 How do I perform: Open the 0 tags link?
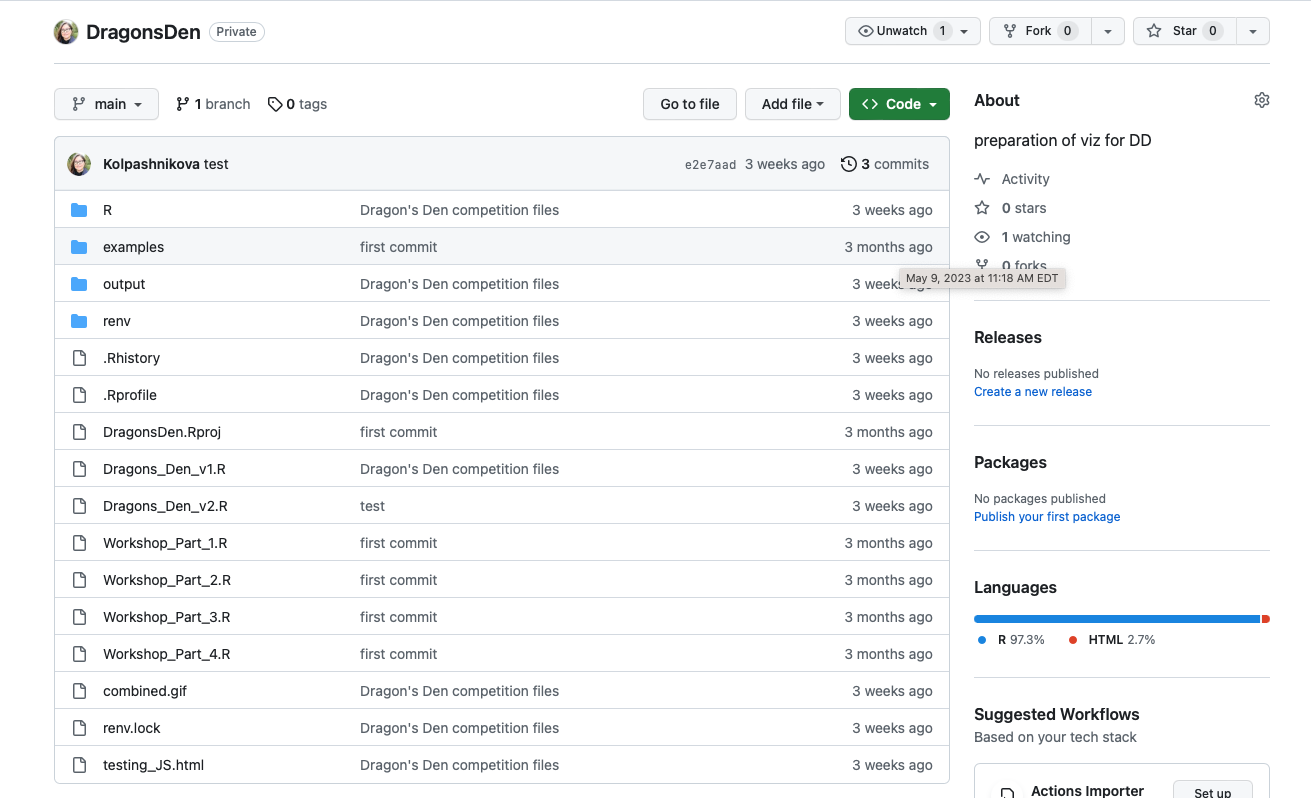[x=297, y=104]
